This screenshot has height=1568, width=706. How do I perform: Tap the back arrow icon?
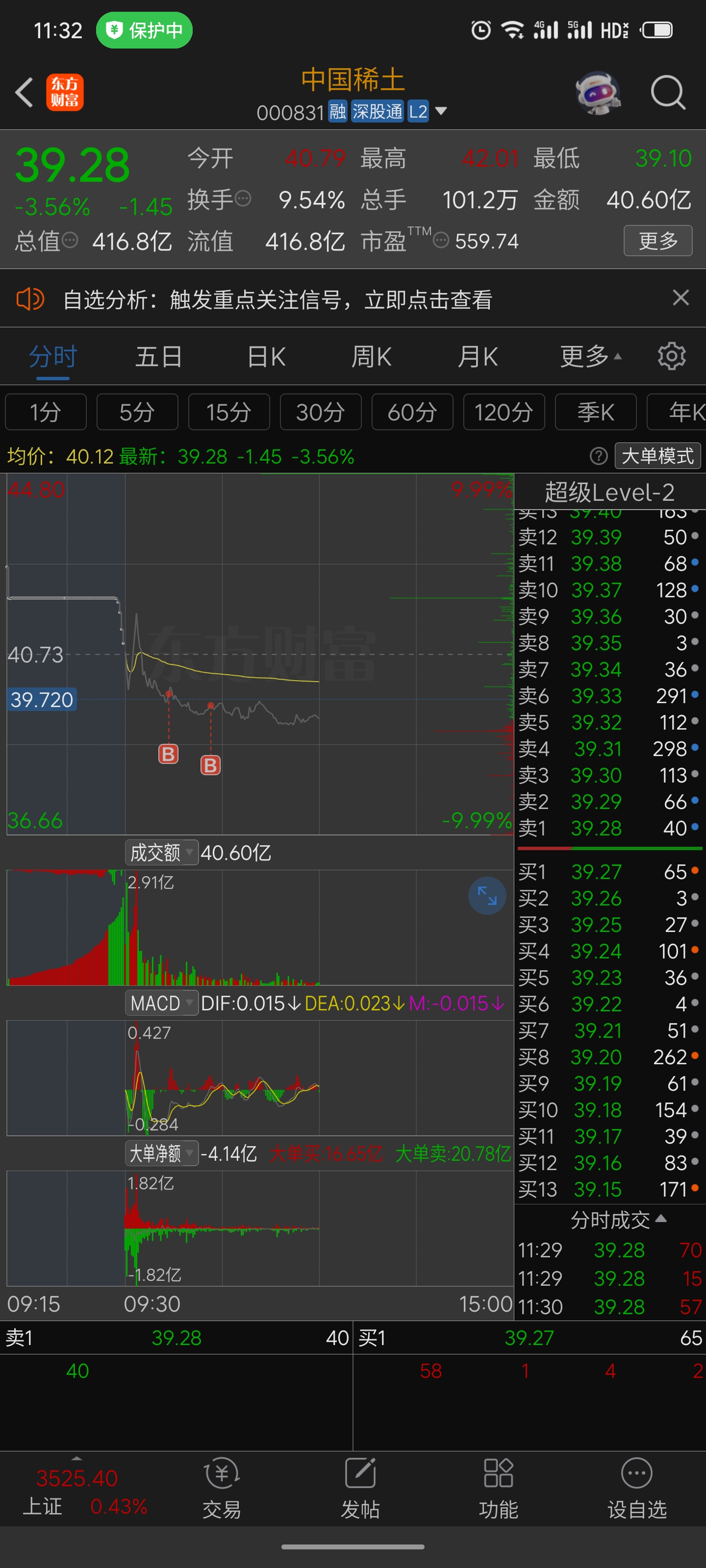[x=25, y=93]
